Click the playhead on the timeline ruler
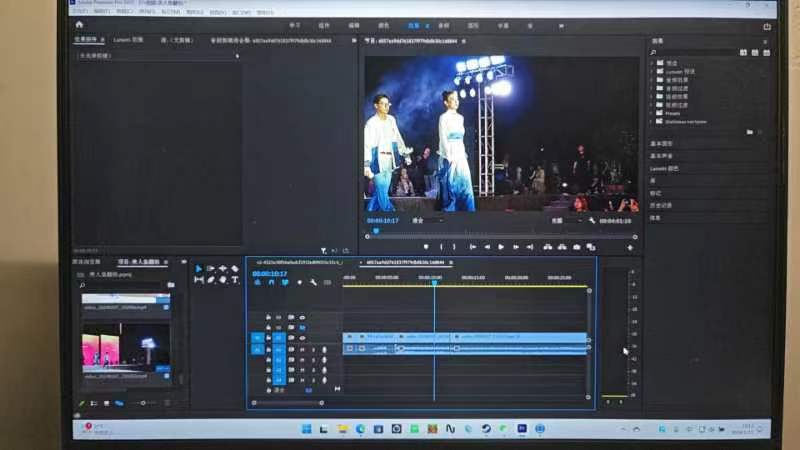 pos(434,282)
